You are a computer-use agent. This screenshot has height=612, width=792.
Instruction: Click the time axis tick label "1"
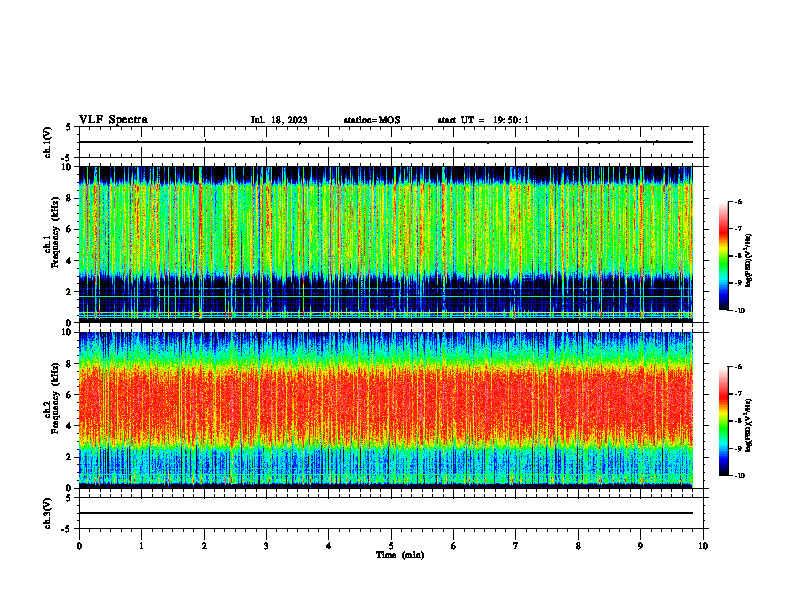[x=141, y=546]
